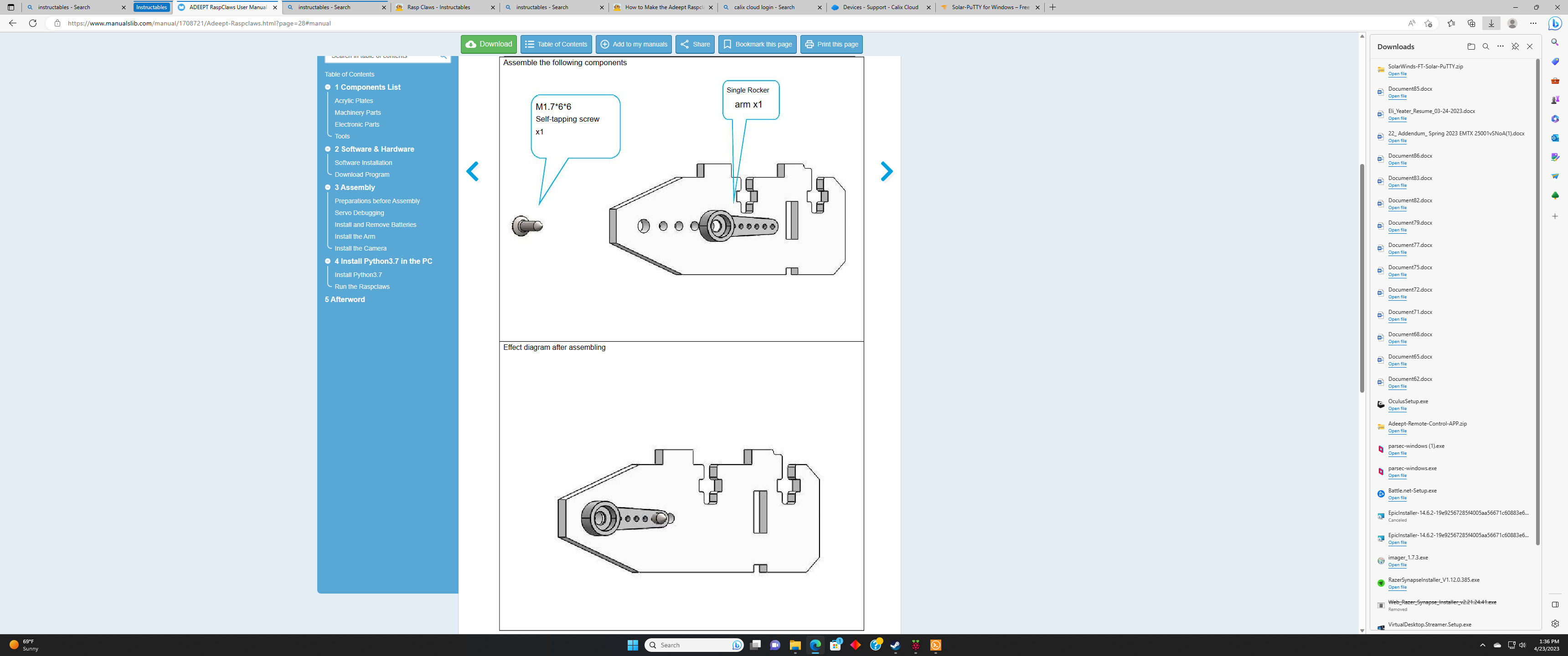Image resolution: width=1568 pixels, height=656 pixels.
Task: Open the Games chess icon in Edge sidebar
Action: 1555,100
